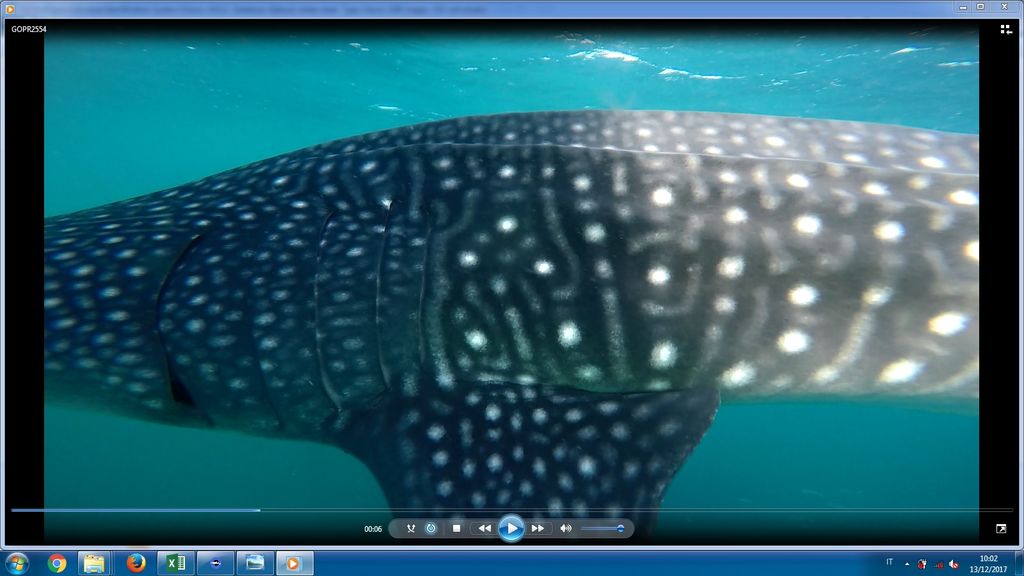This screenshot has height=576, width=1024.
Task: Toggle shuffle mode in player
Action: pos(411,528)
